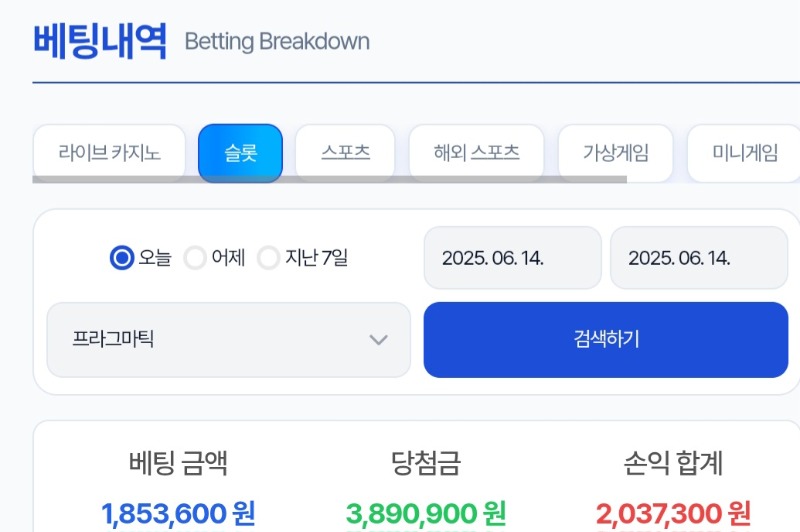Open the 스포츠 tab
This screenshot has width=800, height=532.
[345, 153]
